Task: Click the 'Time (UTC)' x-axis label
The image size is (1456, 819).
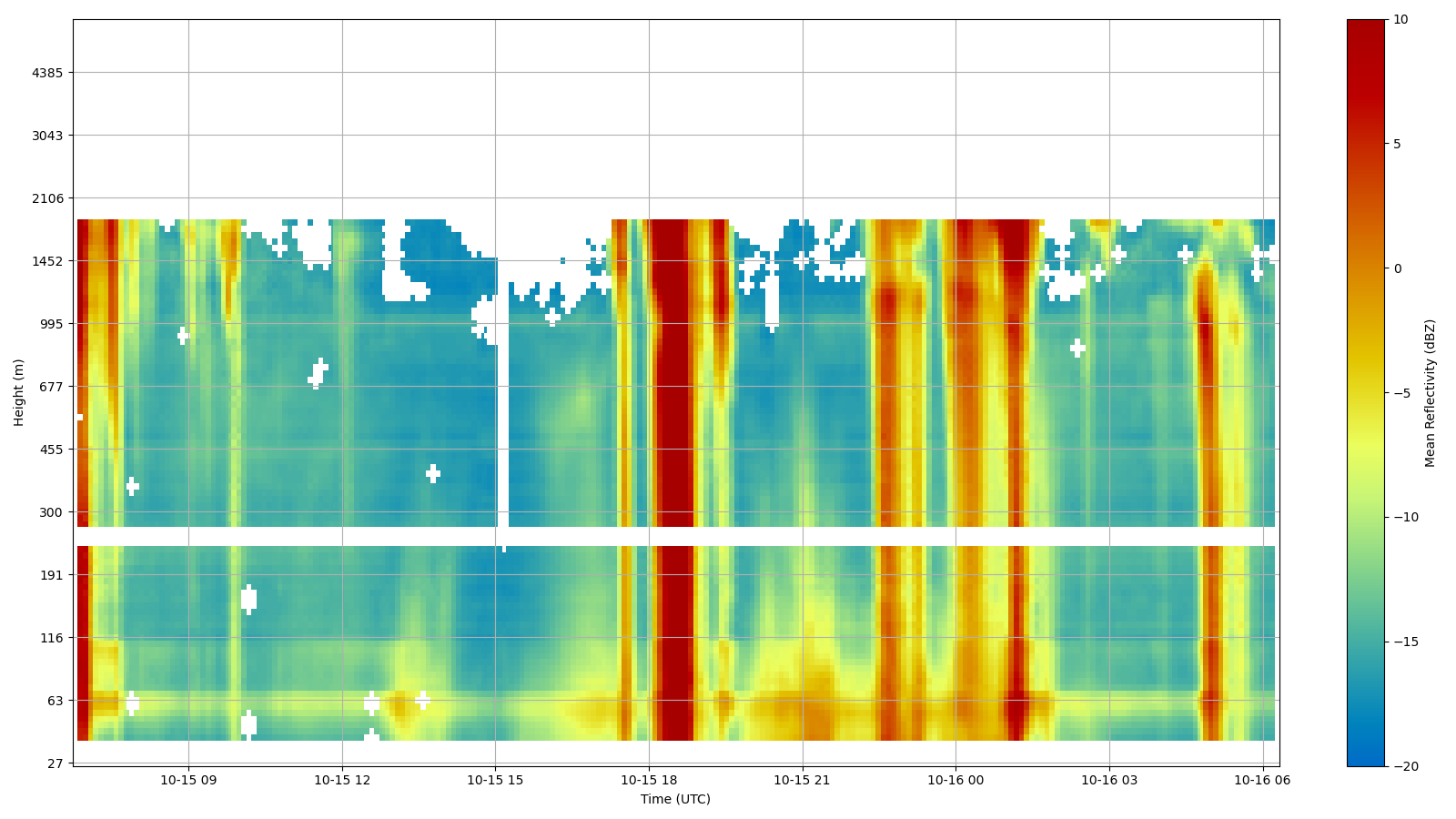Action: click(x=675, y=799)
